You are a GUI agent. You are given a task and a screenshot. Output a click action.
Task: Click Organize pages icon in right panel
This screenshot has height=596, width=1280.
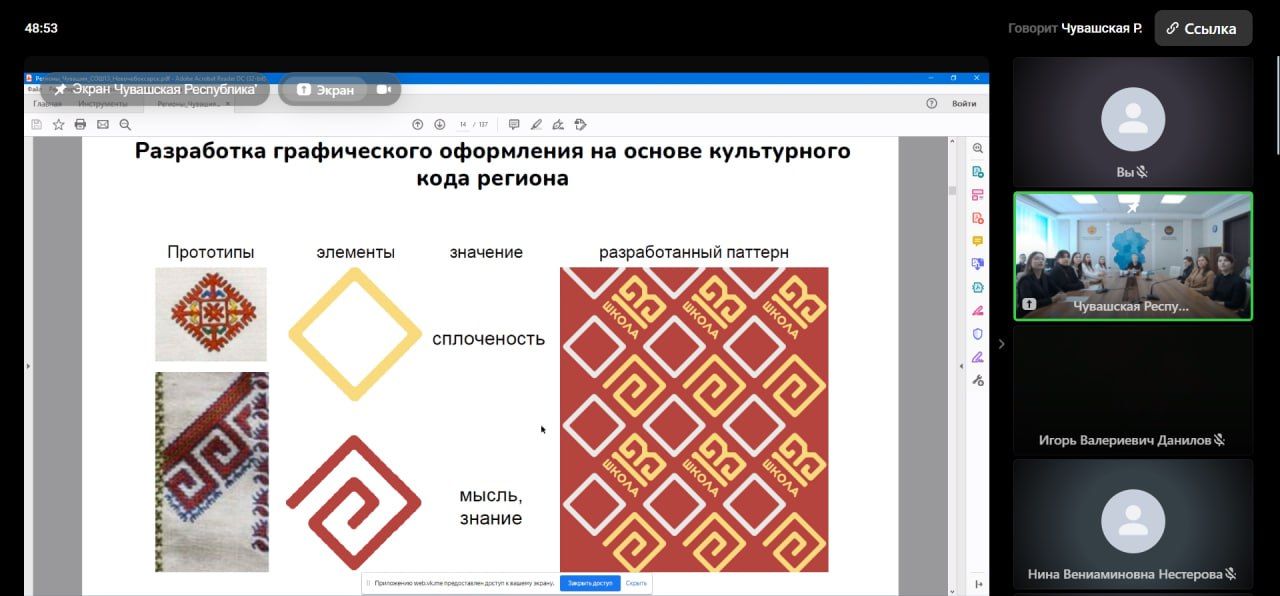pos(978,195)
